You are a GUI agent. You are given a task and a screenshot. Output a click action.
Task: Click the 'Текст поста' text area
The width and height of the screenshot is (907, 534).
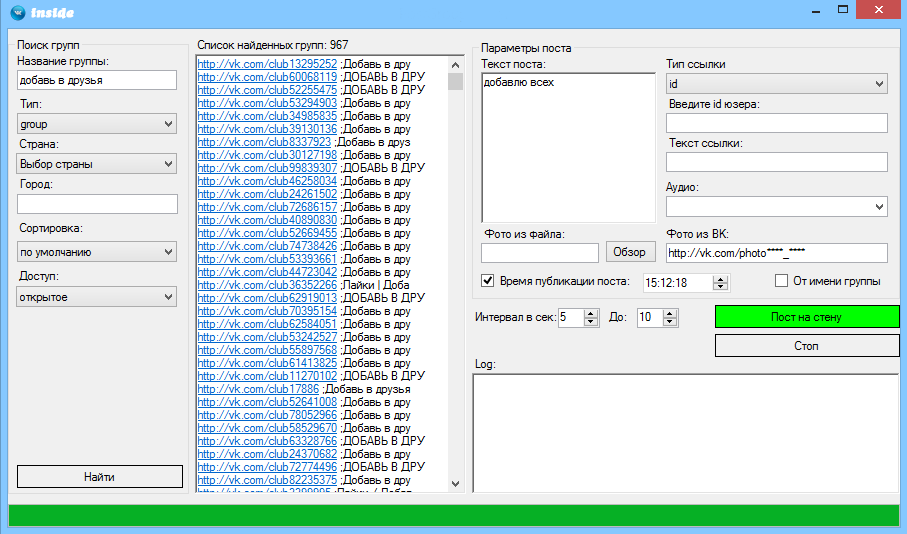click(569, 148)
